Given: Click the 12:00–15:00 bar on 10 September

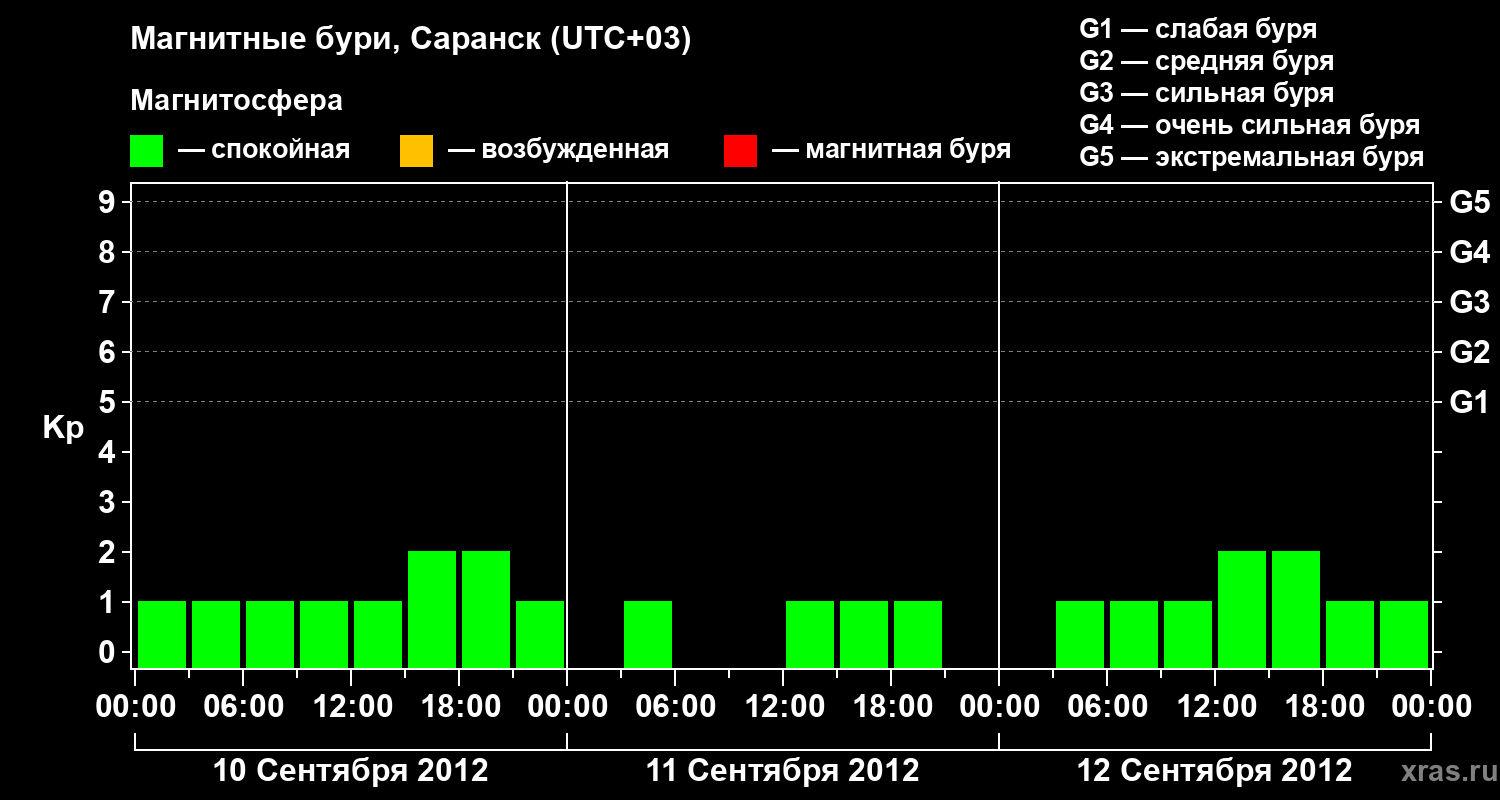Looking at the screenshot, I should point(378,634).
